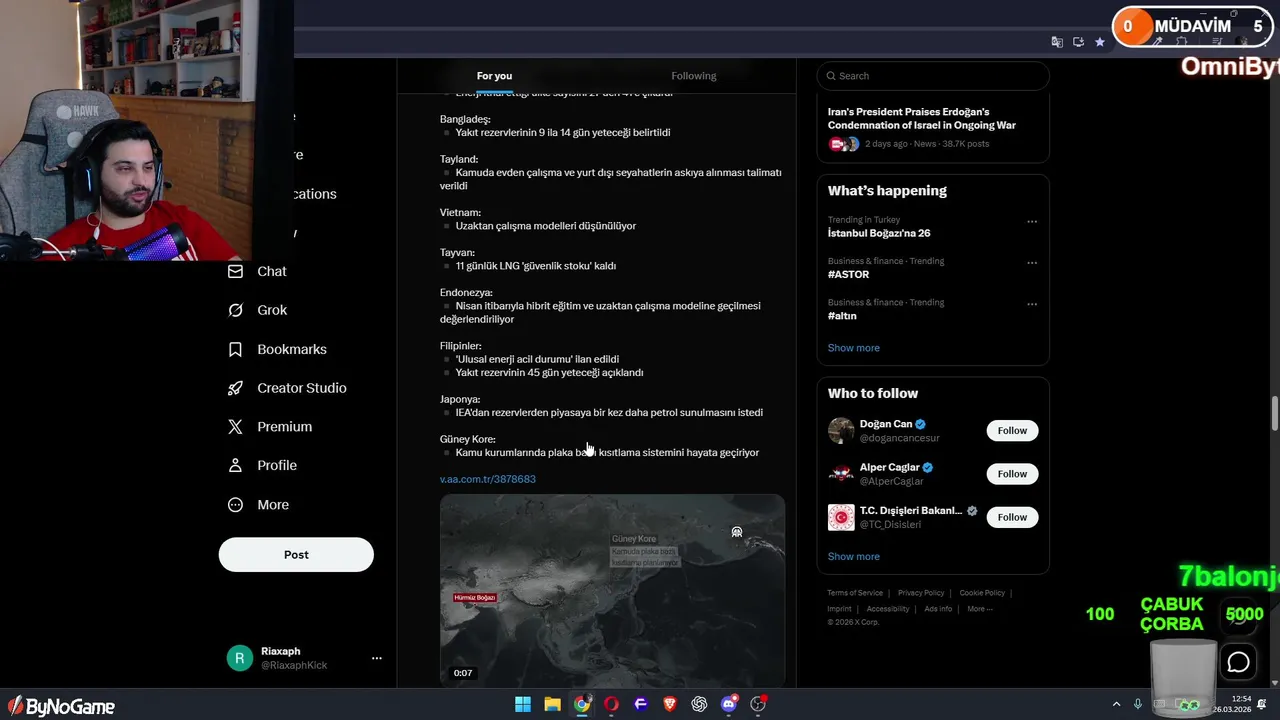Open the @AlperCaglar handle
Viewport: 1280px width, 720px height.
coord(892,481)
